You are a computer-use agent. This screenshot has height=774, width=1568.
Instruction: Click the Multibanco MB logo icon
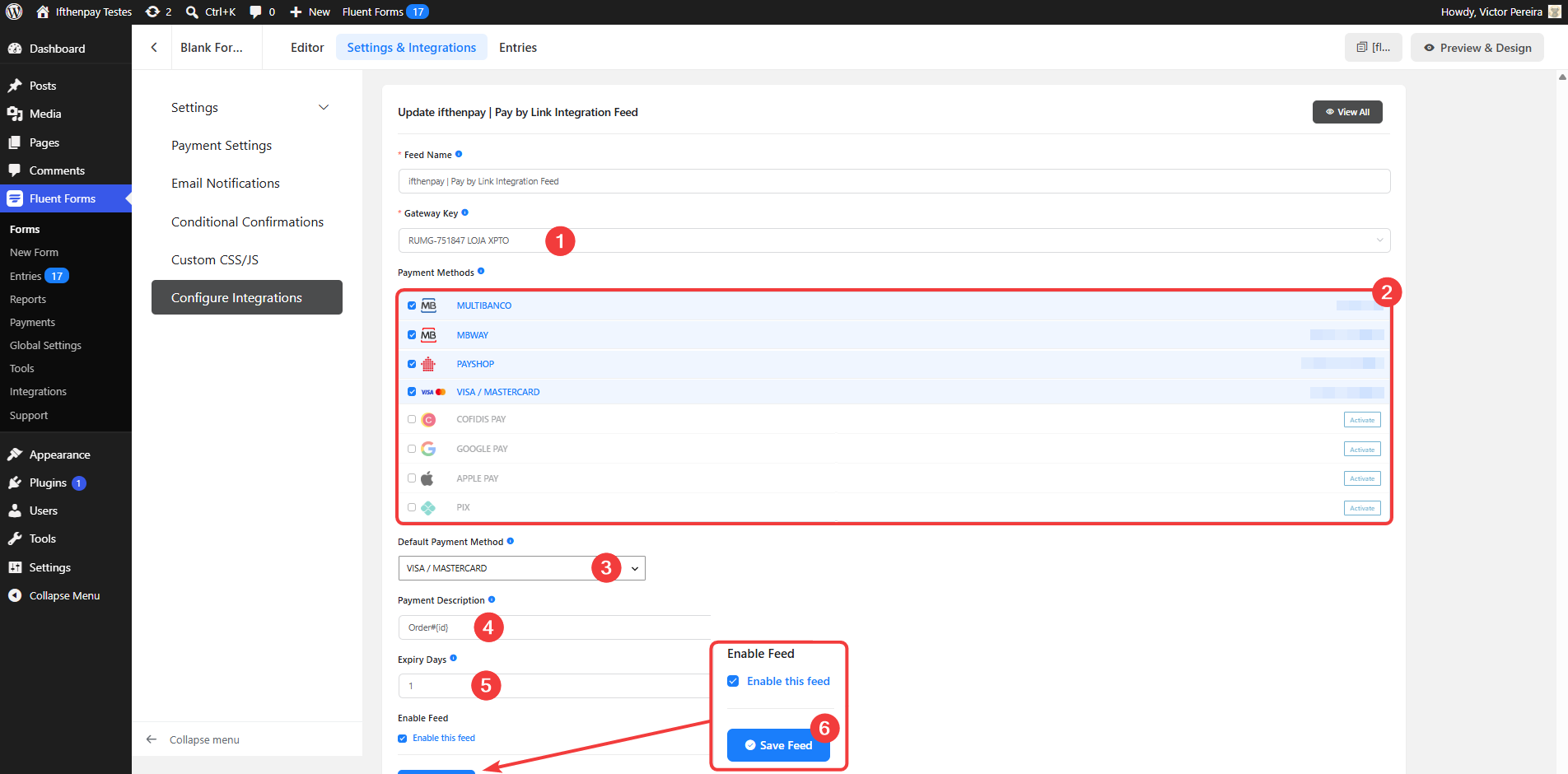click(429, 305)
